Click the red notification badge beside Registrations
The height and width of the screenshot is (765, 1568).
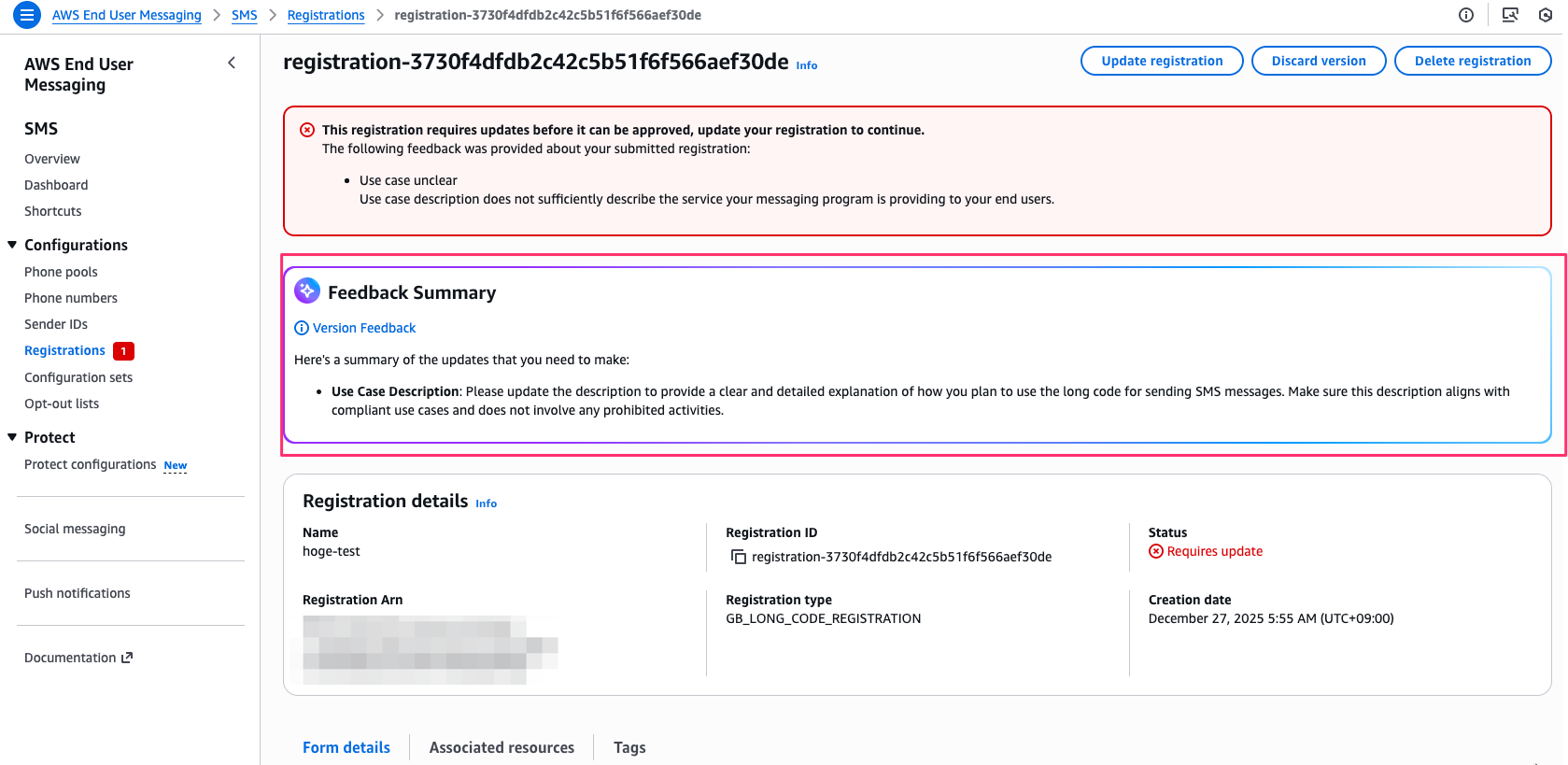[x=123, y=351]
